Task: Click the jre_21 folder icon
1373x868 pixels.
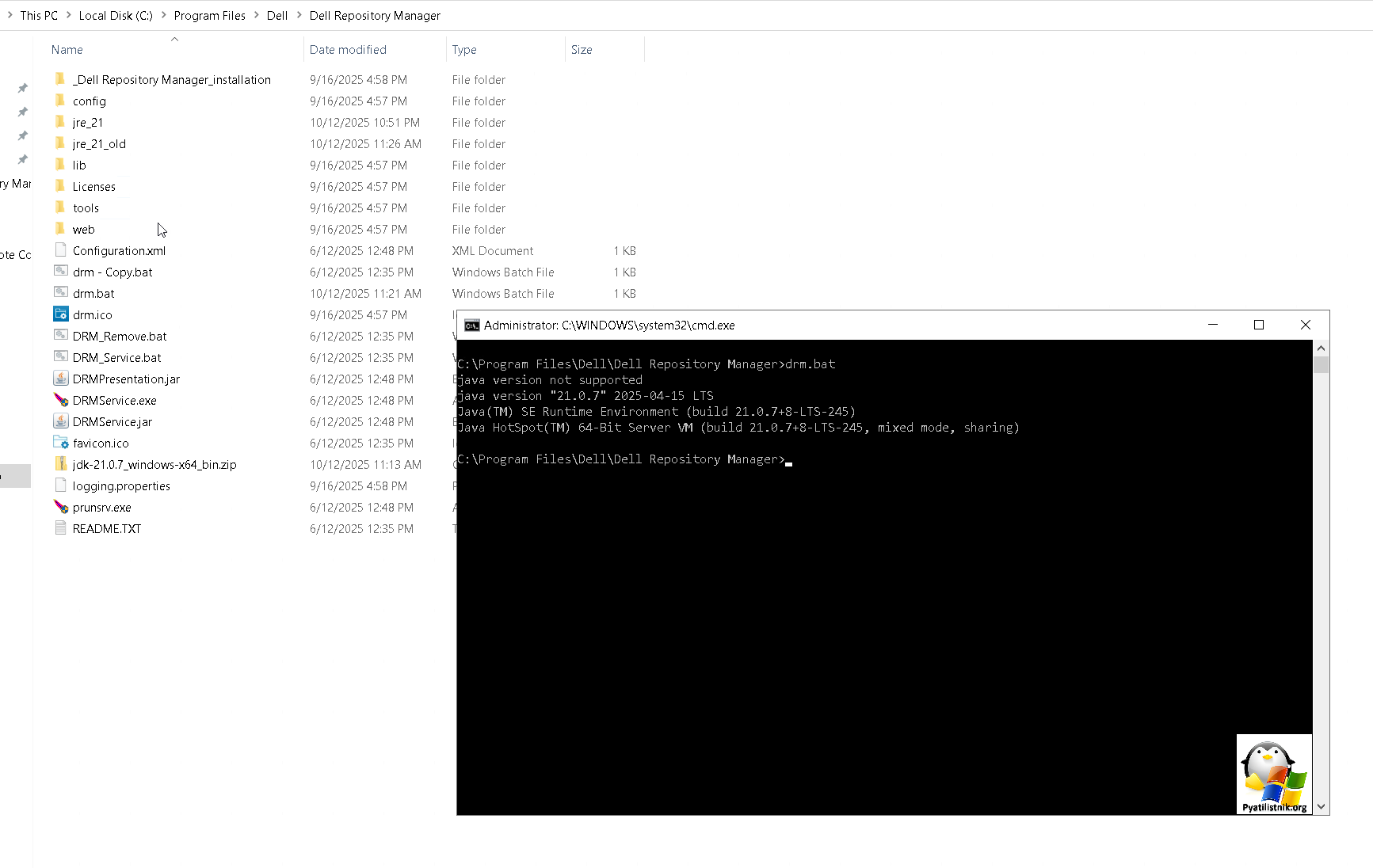Action: [x=60, y=122]
